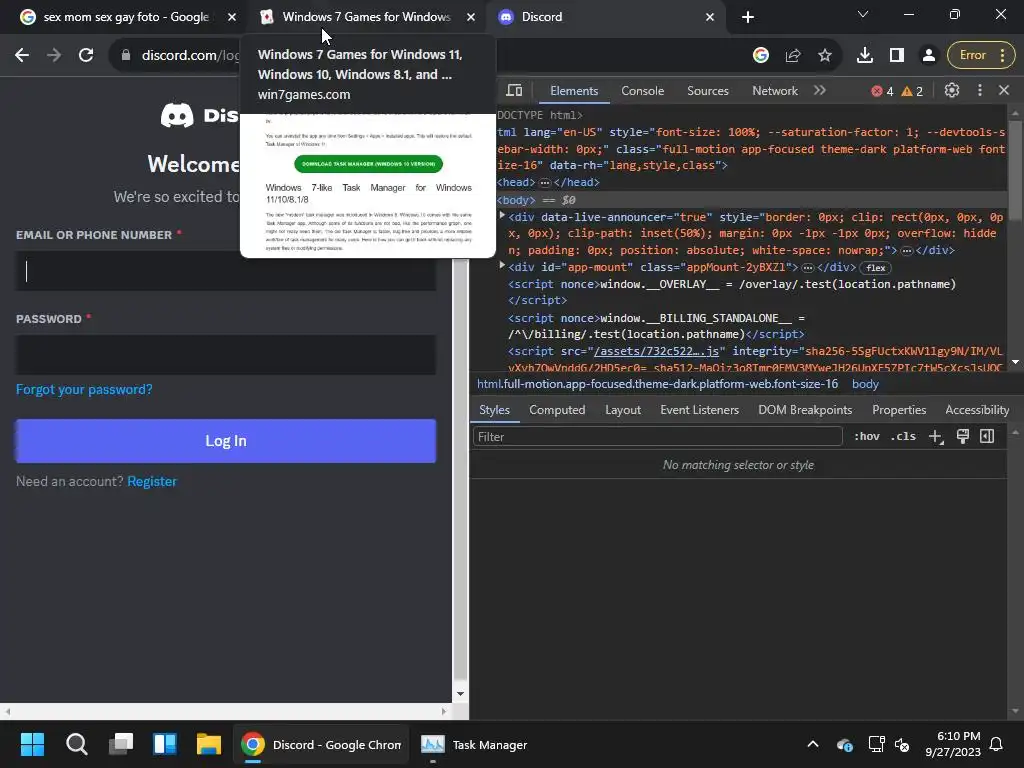Open the Accessibility tab
The width and height of the screenshot is (1024, 768).
pos(977,410)
